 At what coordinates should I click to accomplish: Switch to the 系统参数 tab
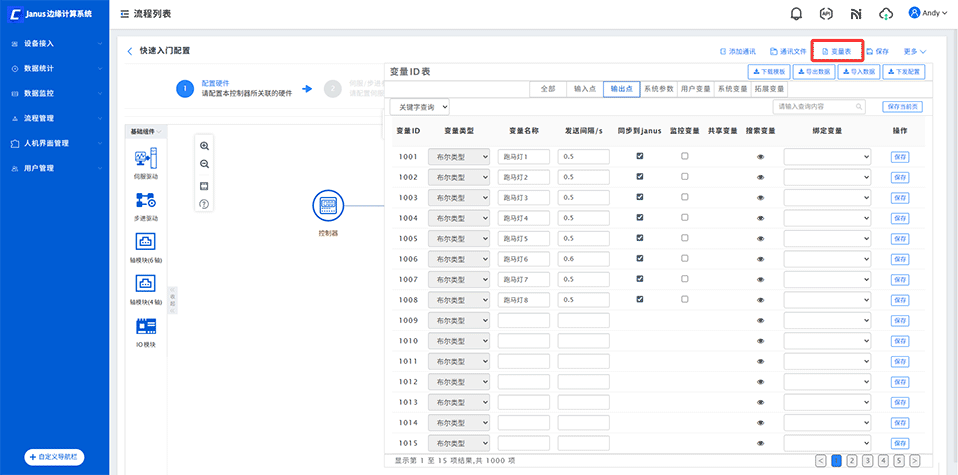point(658,88)
